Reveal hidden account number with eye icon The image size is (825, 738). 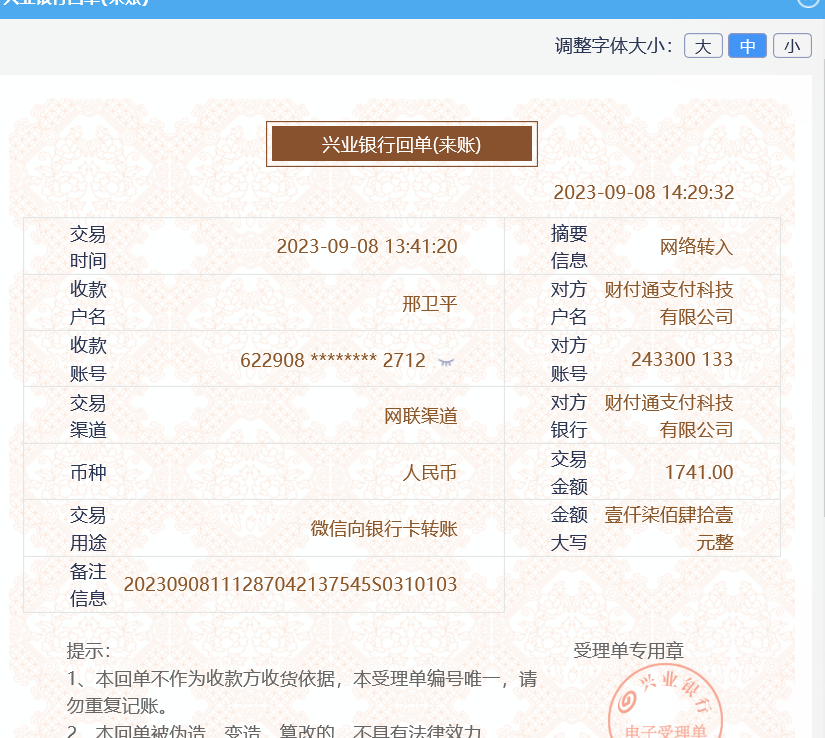click(x=446, y=361)
